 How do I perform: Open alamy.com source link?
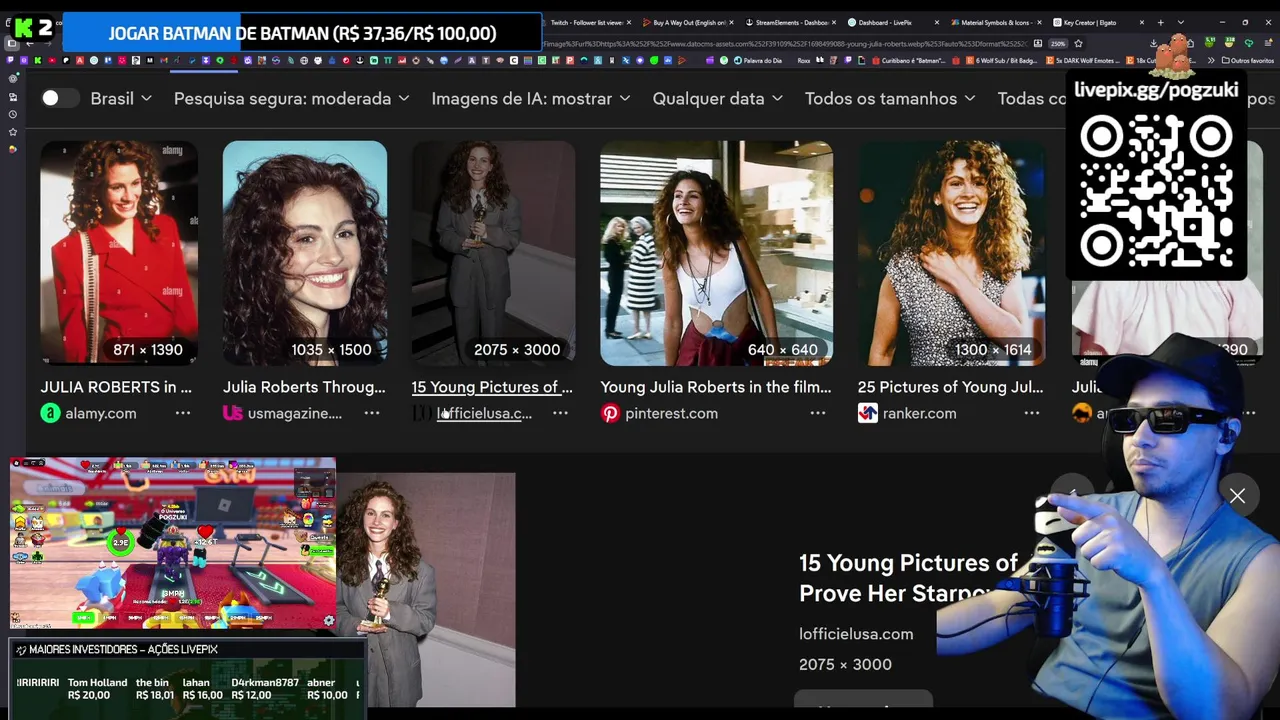click(100, 413)
